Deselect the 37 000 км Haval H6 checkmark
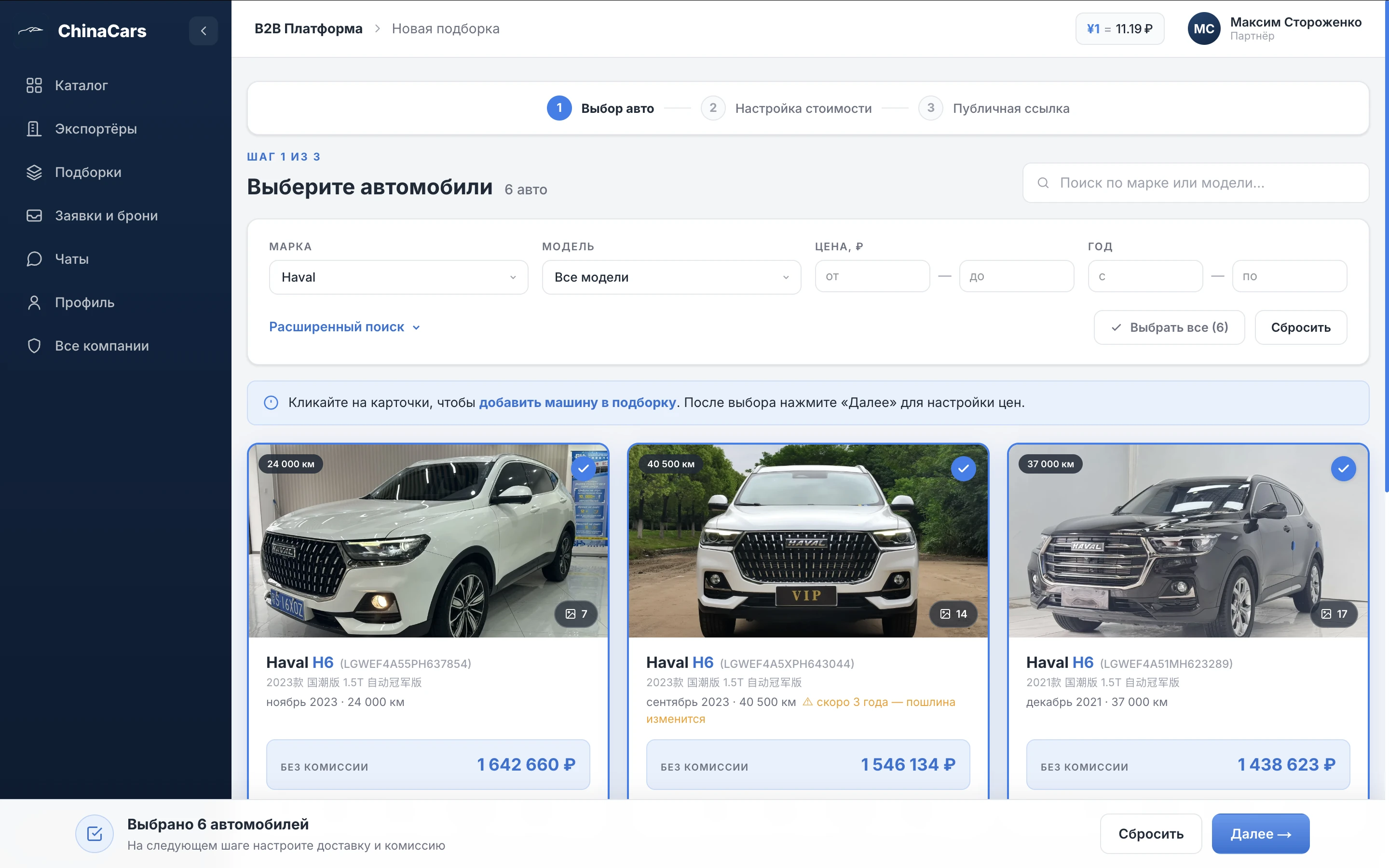This screenshot has height=868, width=1389. point(1343,468)
